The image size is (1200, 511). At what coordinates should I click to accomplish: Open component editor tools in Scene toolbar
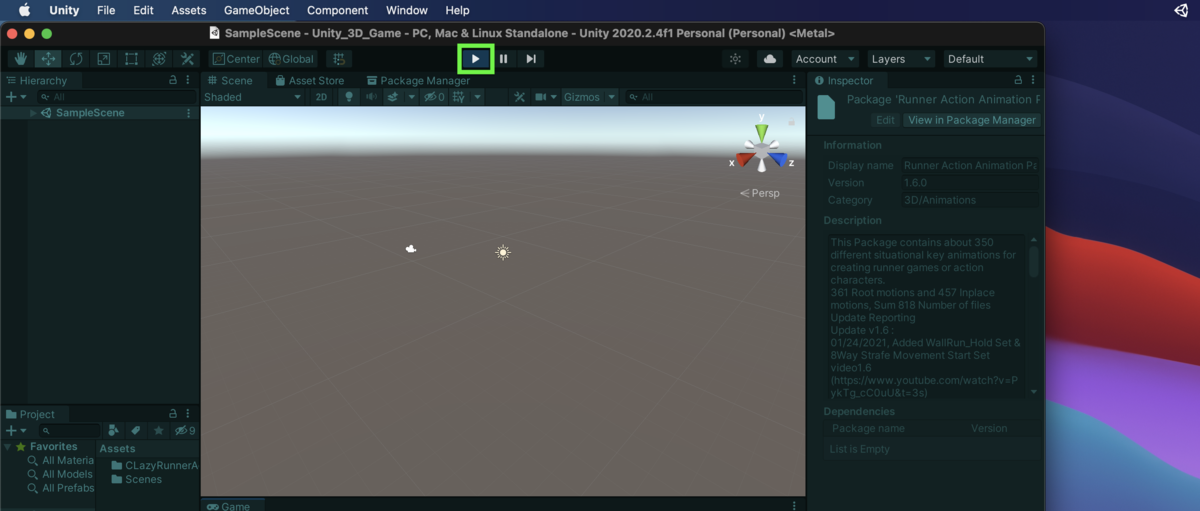pos(520,97)
